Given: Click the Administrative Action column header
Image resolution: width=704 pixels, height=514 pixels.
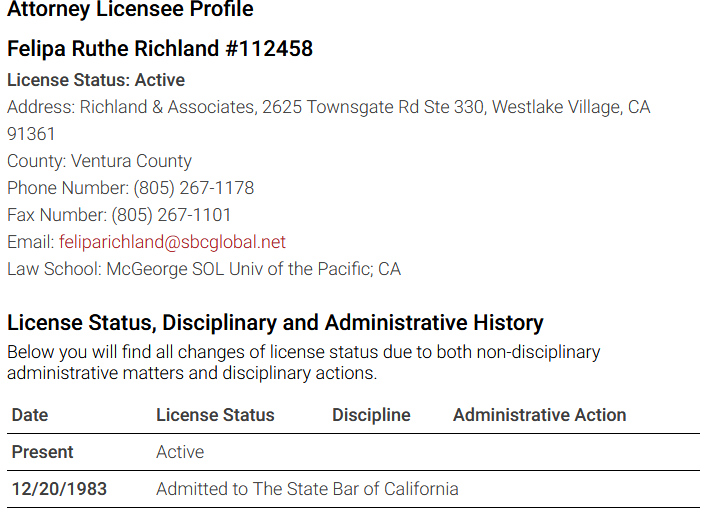Looking at the screenshot, I should [x=539, y=415].
